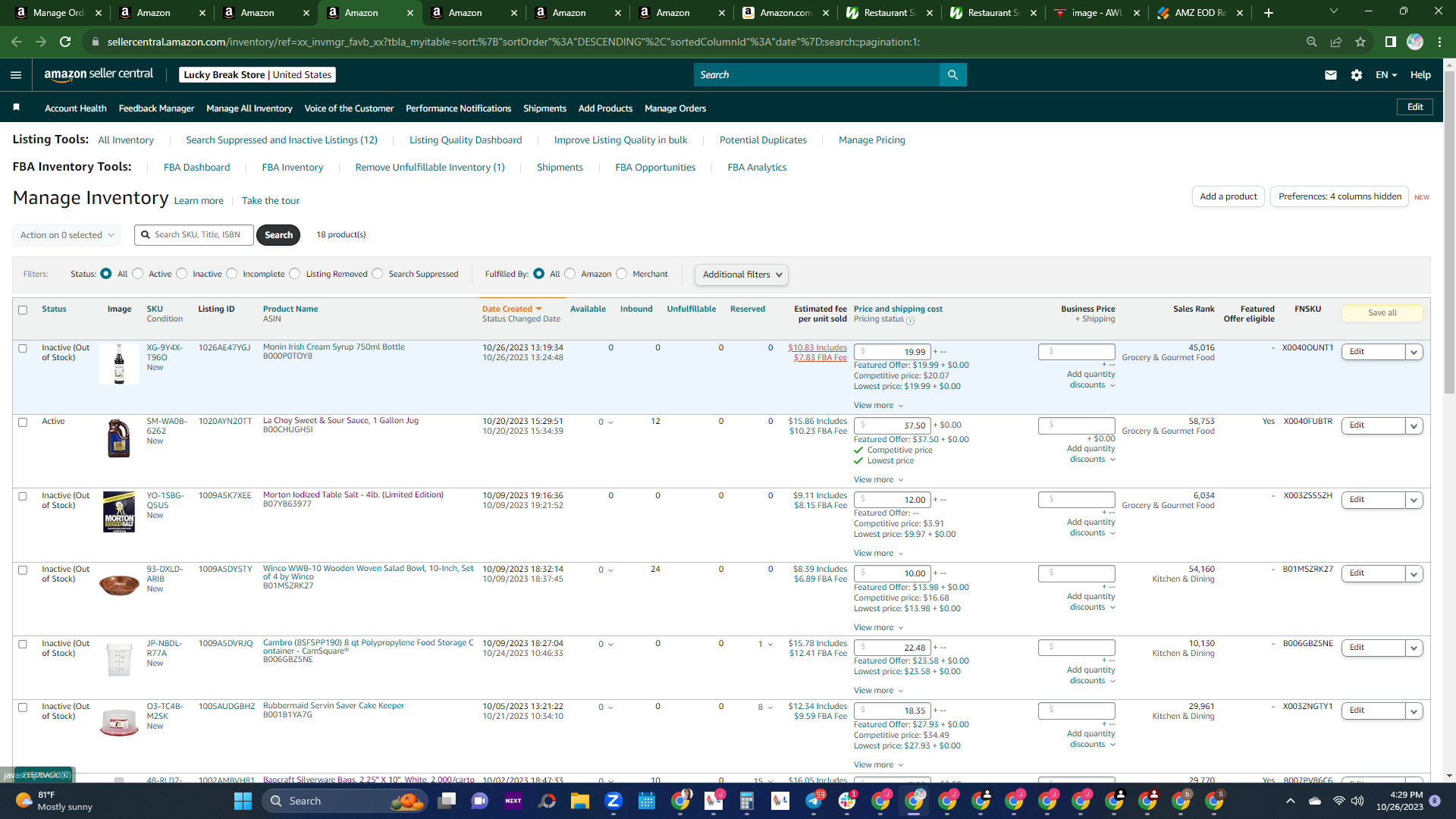Switch to the AMZ EOD browser tab
Image resolution: width=1456 pixels, height=819 pixels.
(1201, 13)
